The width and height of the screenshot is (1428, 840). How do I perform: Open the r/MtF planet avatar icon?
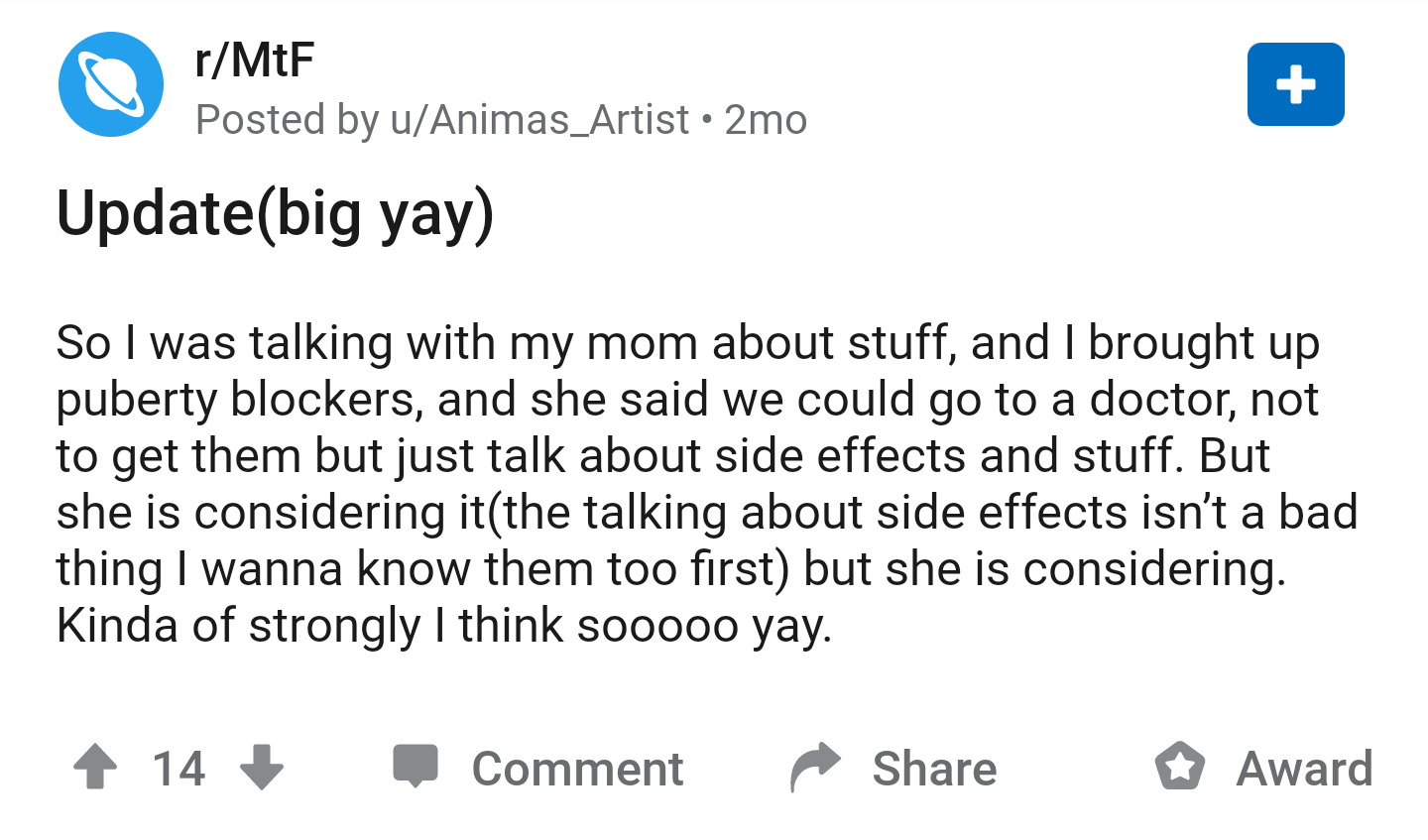111,84
